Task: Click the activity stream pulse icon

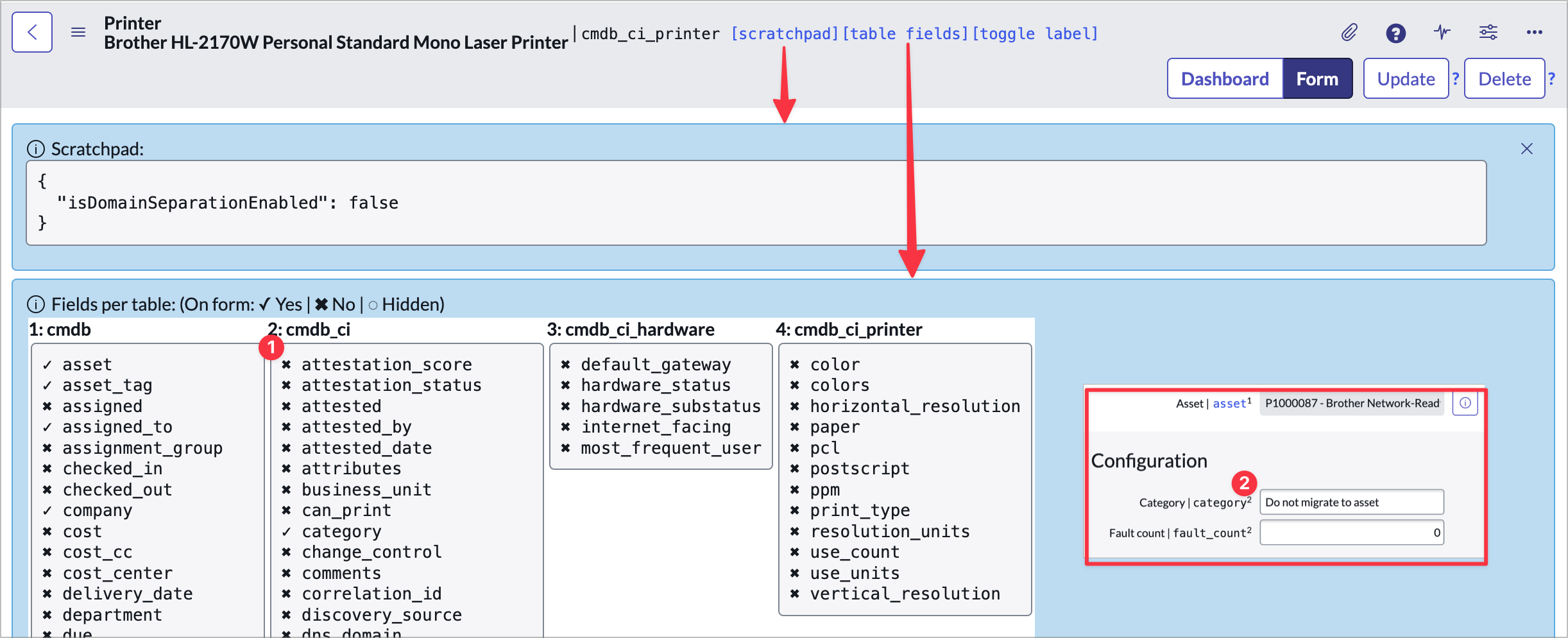Action: tap(1442, 32)
